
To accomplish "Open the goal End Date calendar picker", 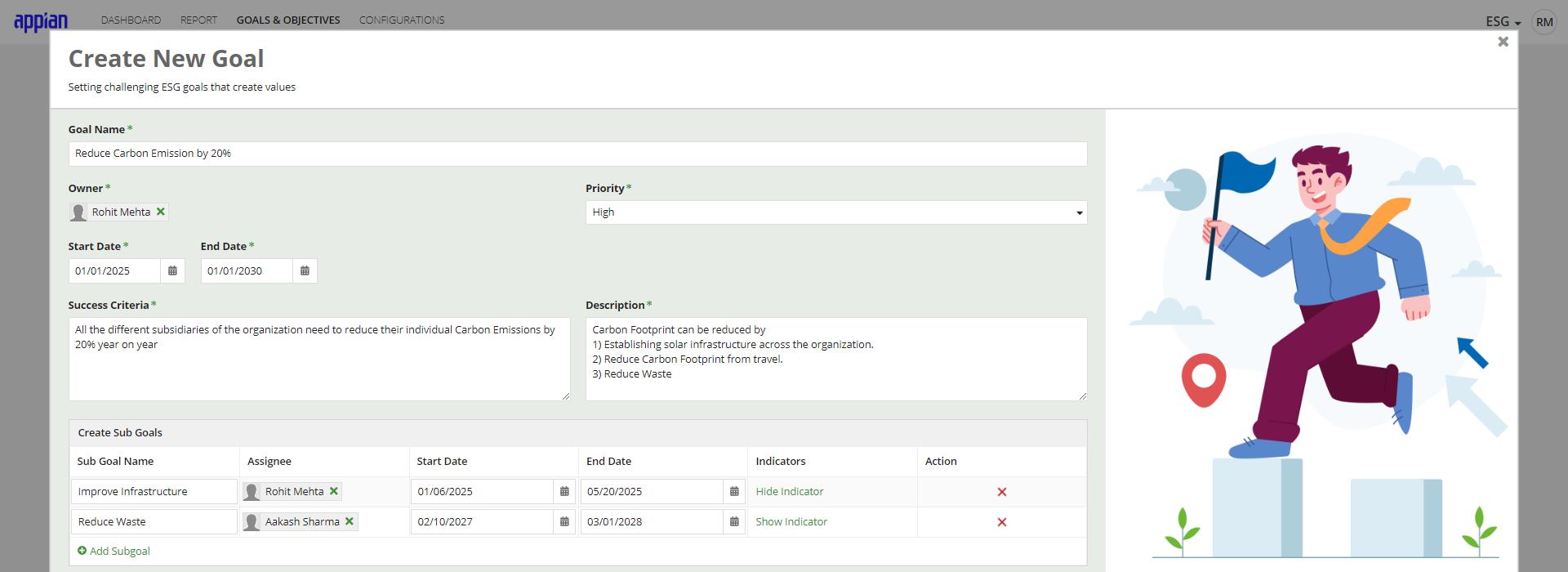I will (x=305, y=271).
